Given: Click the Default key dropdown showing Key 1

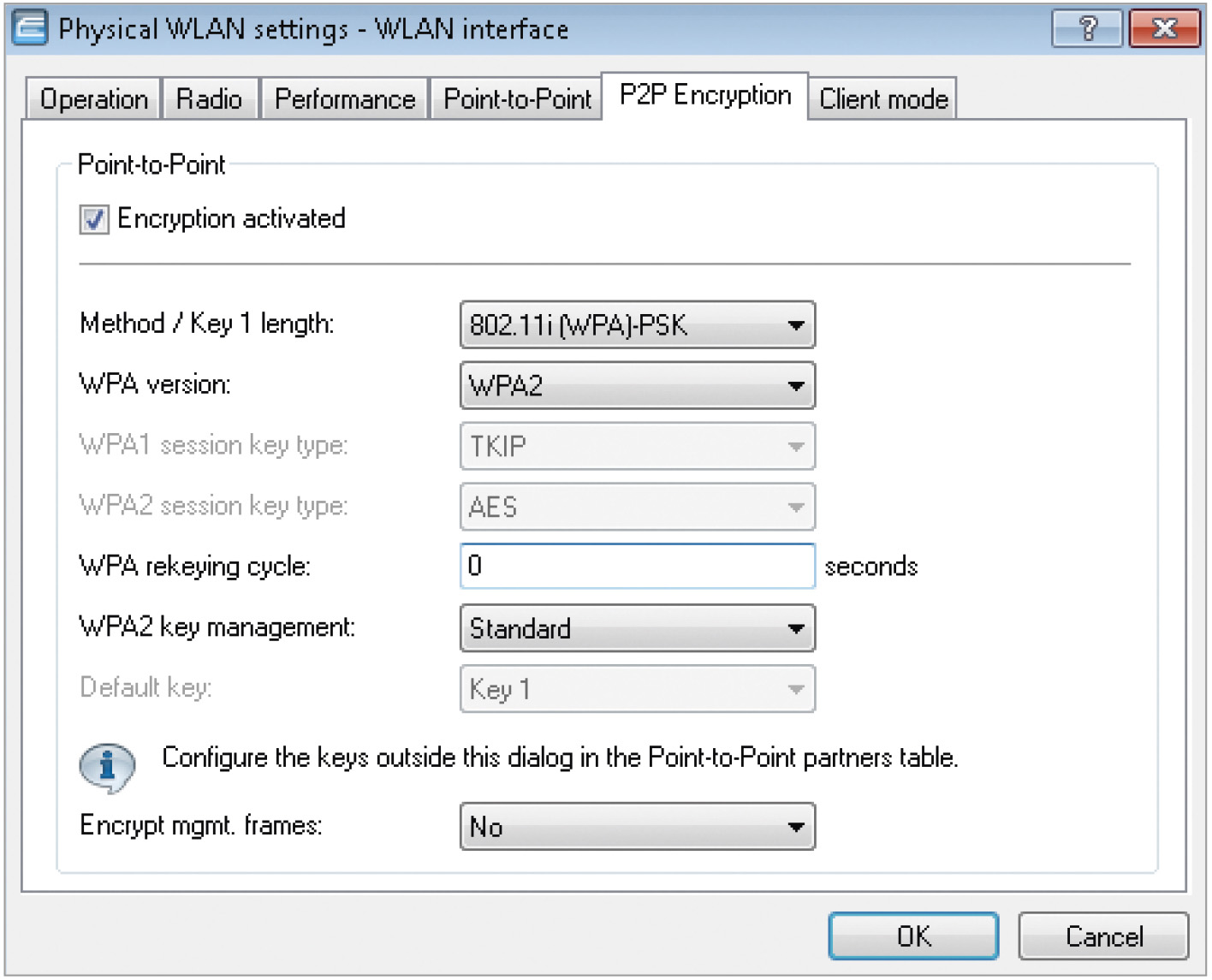Looking at the screenshot, I should [638, 690].
